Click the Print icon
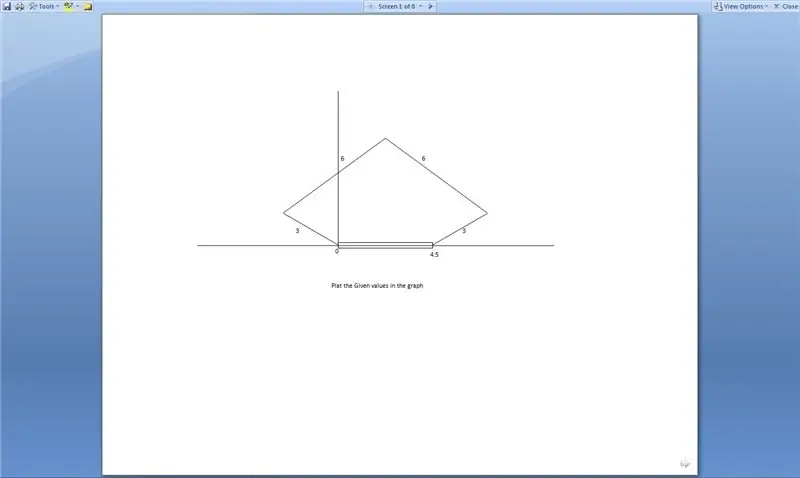The image size is (800, 478). coord(19,7)
